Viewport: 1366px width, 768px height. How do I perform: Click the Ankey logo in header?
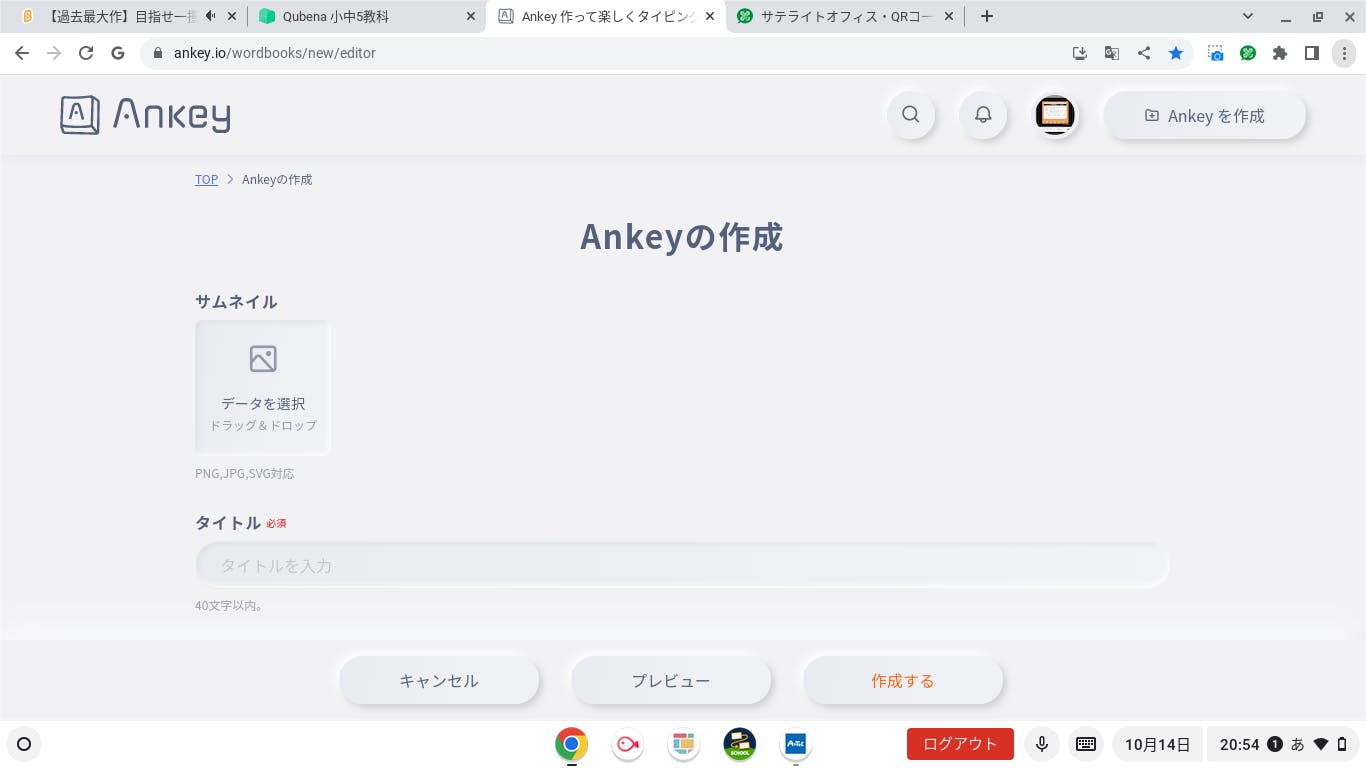click(x=146, y=115)
